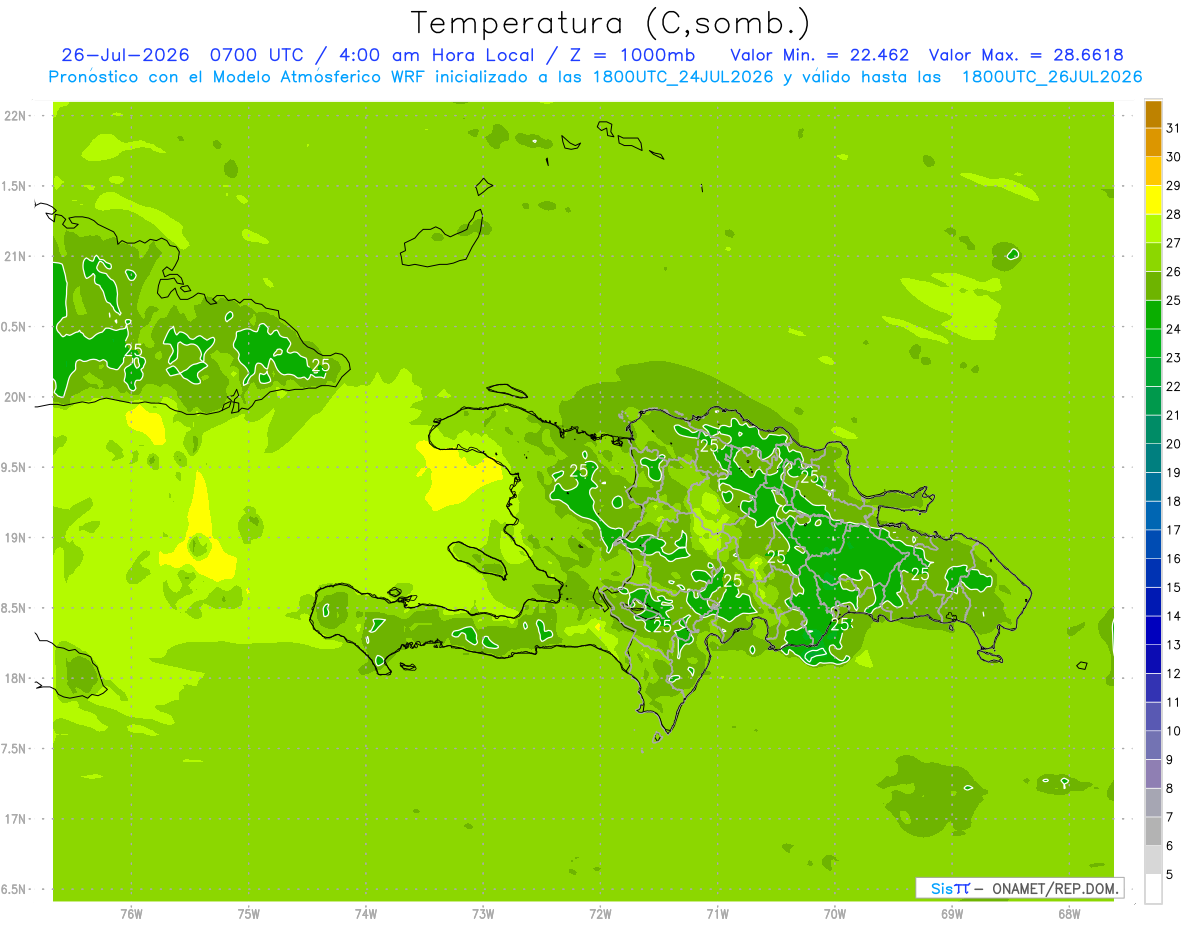Screen dimensions: 1200x927
Task: Click the Valor Min. = 22.462 label
Action: [x=819, y=55]
